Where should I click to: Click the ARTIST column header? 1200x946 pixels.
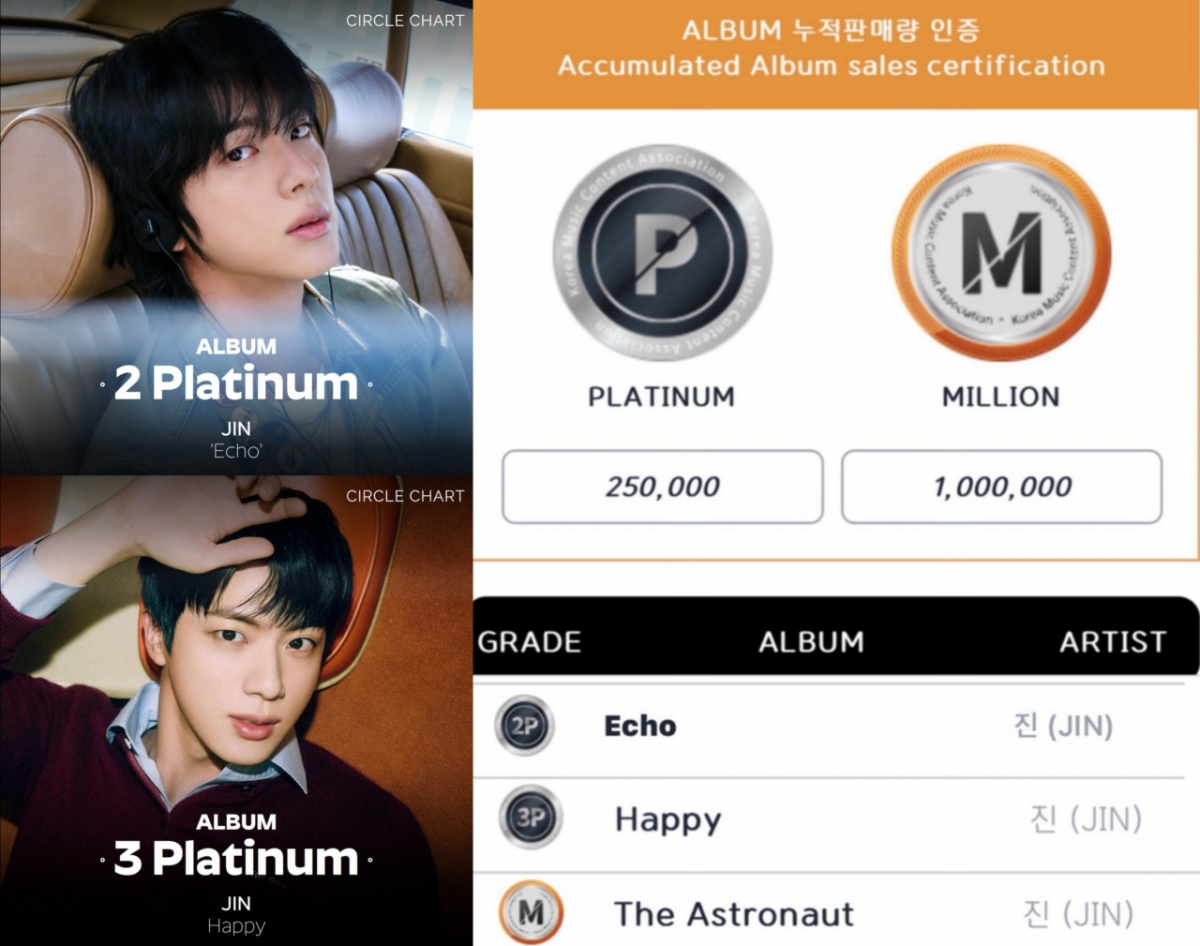(x=1113, y=642)
